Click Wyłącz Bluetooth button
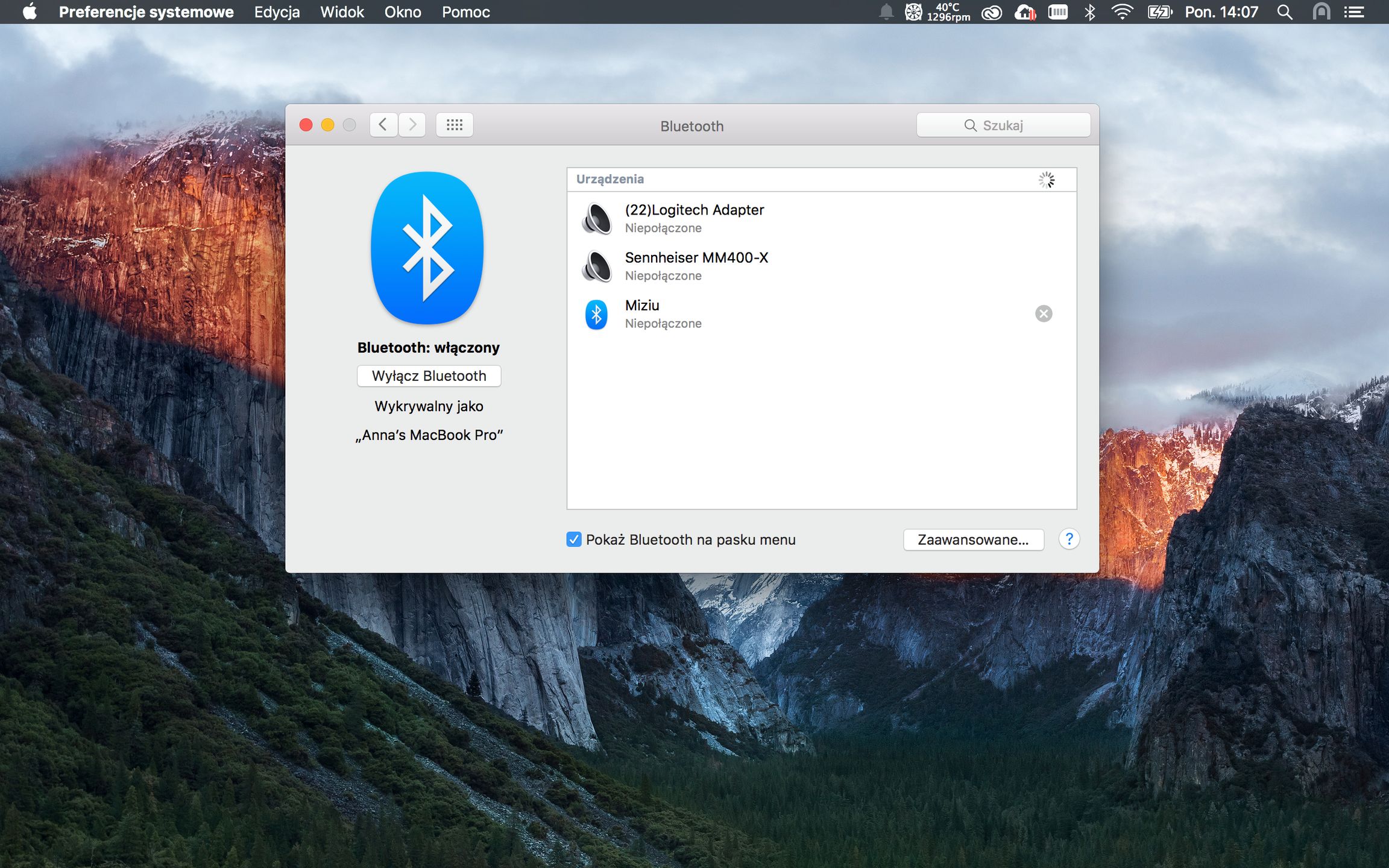The image size is (1389, 868). tap(429, 376)
